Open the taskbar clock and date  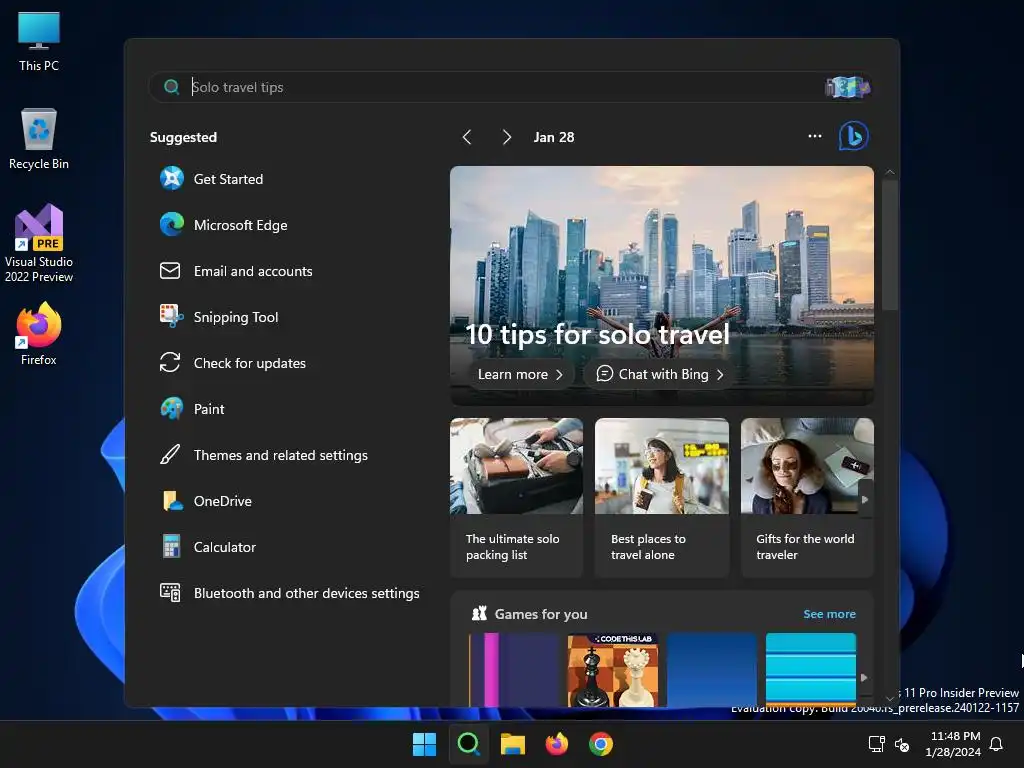click(x=953, y=744)
